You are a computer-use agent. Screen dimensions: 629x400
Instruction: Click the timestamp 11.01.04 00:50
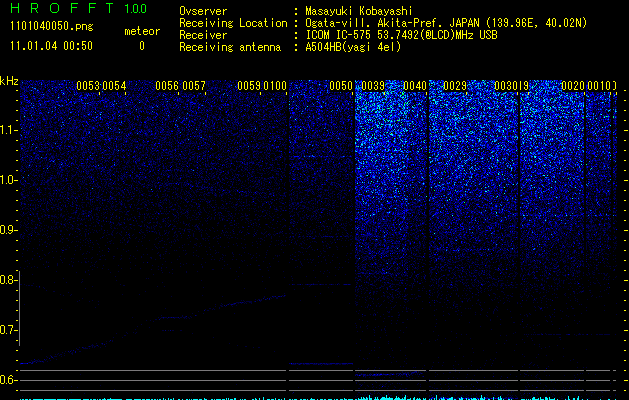pyautogui.click(x=51, y=46)
